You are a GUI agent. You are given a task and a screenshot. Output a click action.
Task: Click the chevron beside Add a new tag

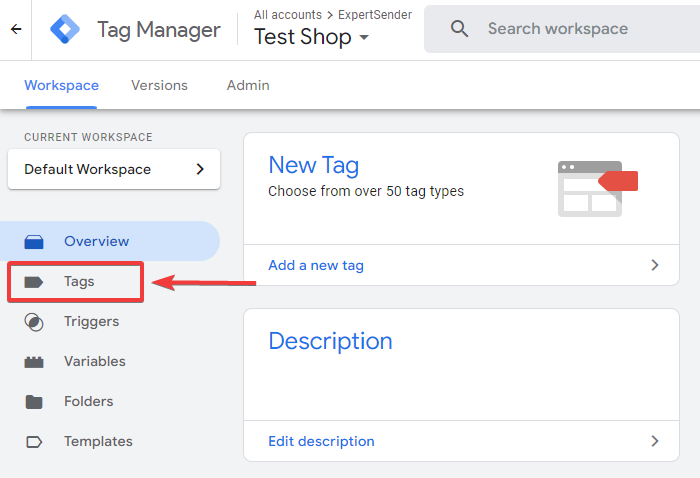click(x=655, y=265)
